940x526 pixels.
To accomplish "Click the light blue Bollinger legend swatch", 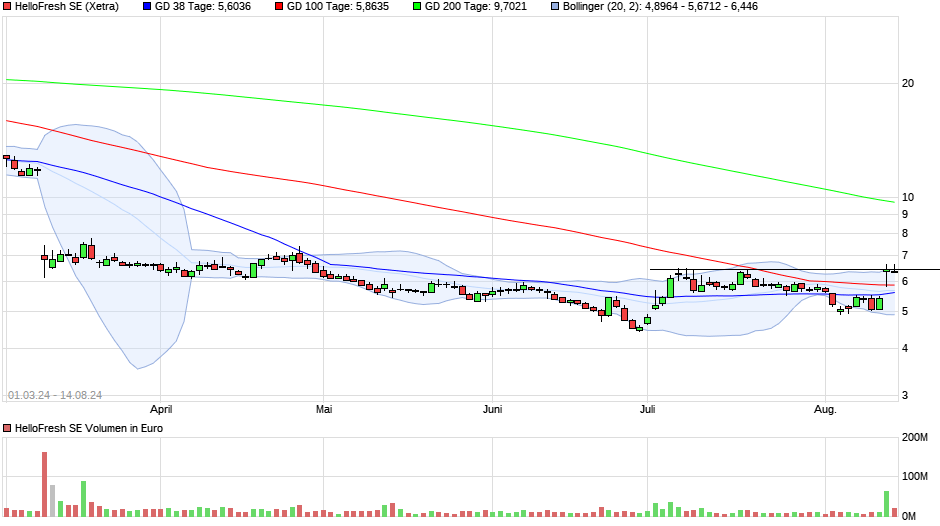I will tap(555, 7).
